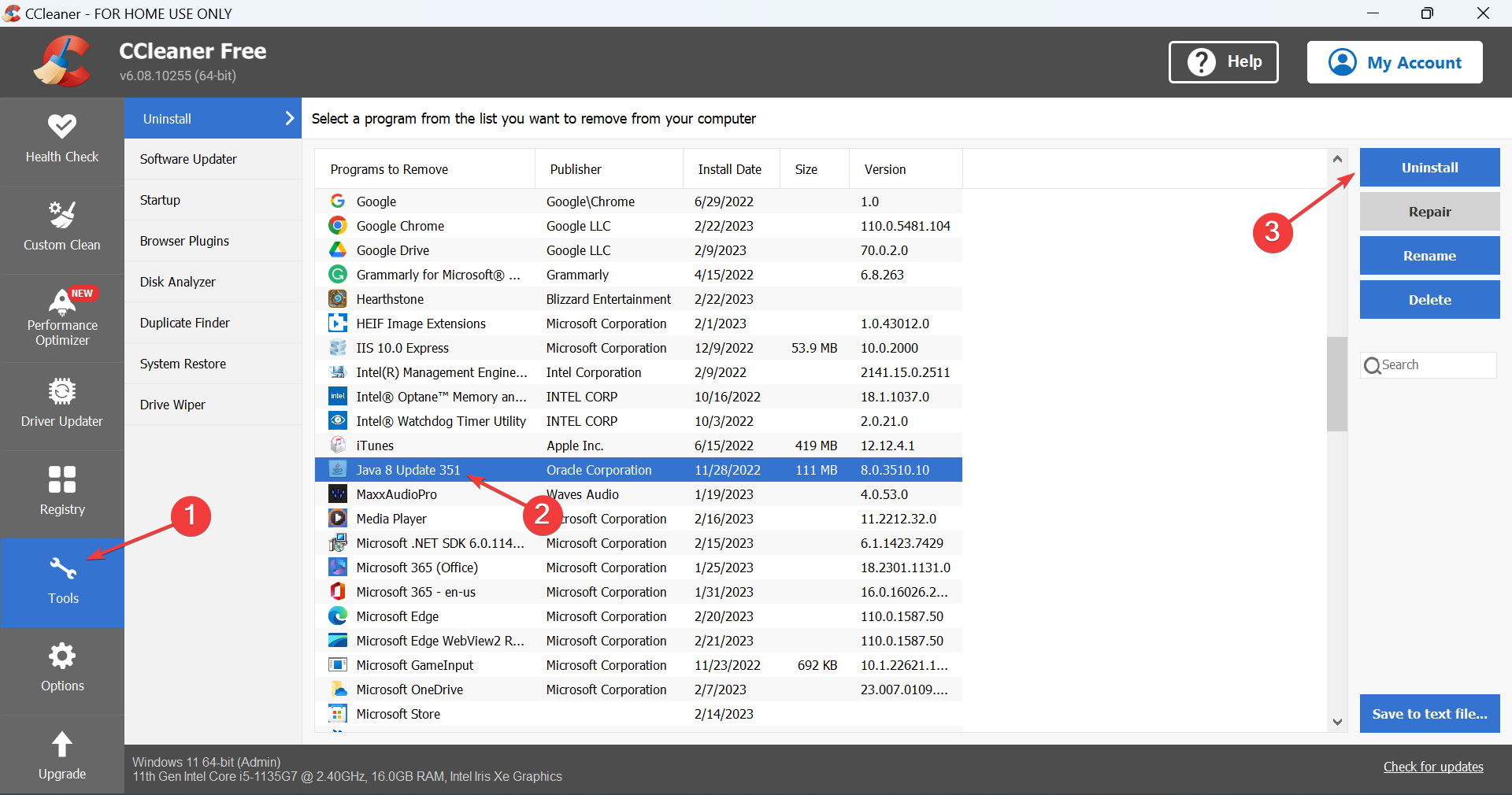Image resolution: width=1512 pixels, height=795 pixels.
Task: Click the CCleaner logo icon
Action: coord(62,61)
